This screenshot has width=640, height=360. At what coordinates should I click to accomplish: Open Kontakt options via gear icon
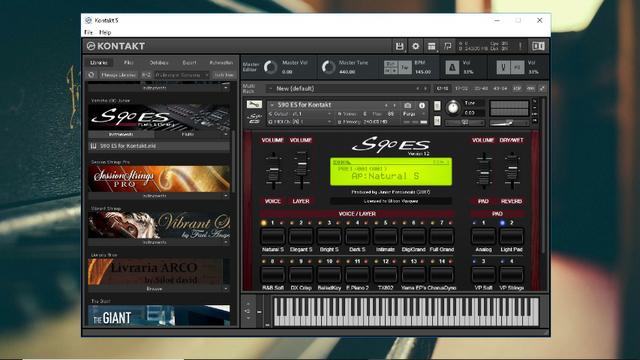[x=416, y=46]
